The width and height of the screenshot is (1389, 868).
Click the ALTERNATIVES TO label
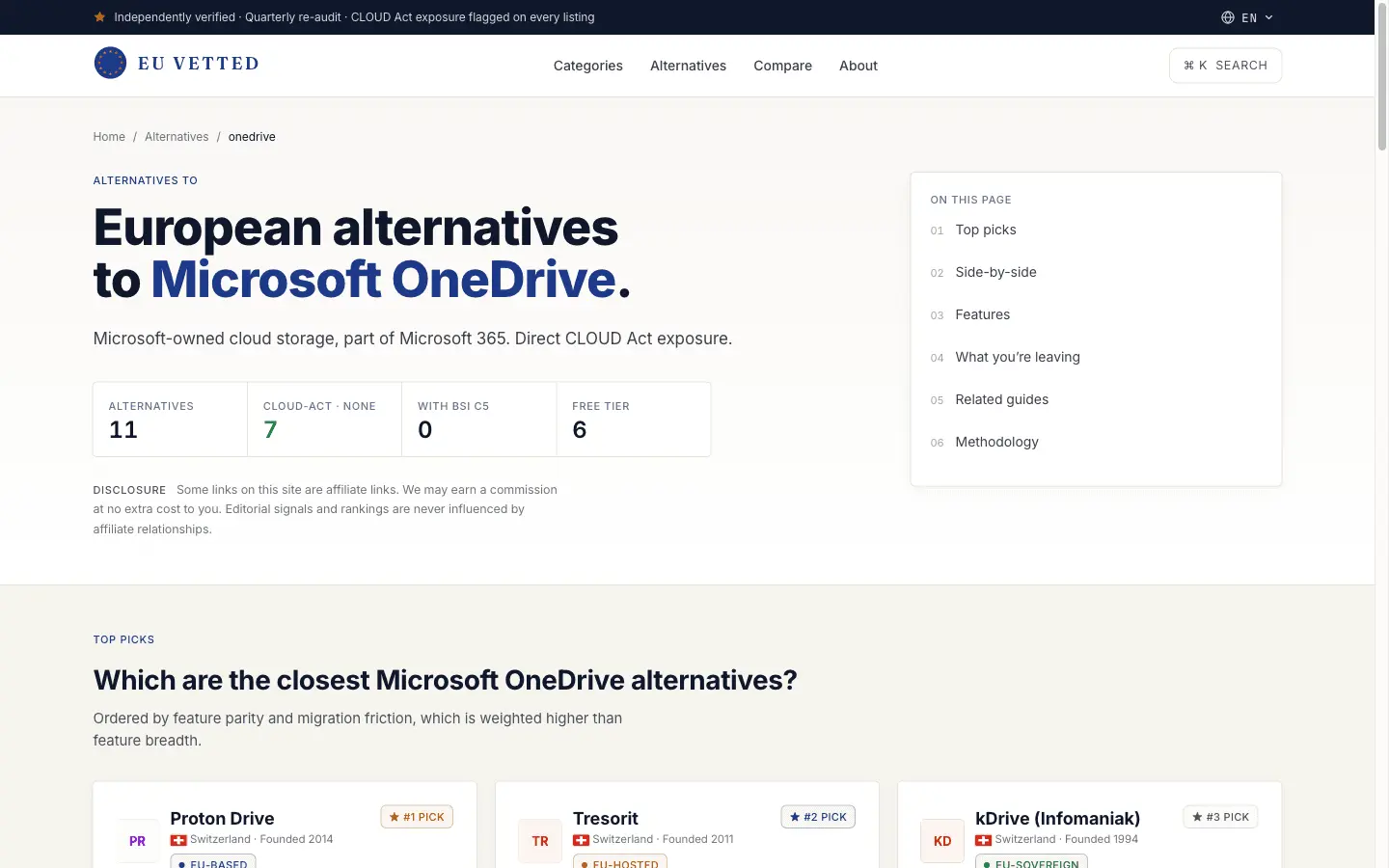[x=146, y=180]
